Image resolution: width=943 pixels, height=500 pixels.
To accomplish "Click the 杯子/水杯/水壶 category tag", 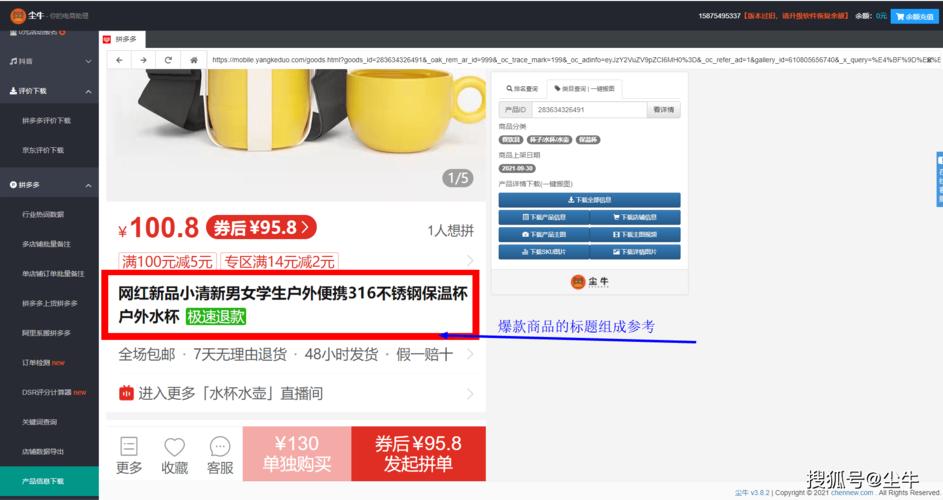I will (549, 140).
